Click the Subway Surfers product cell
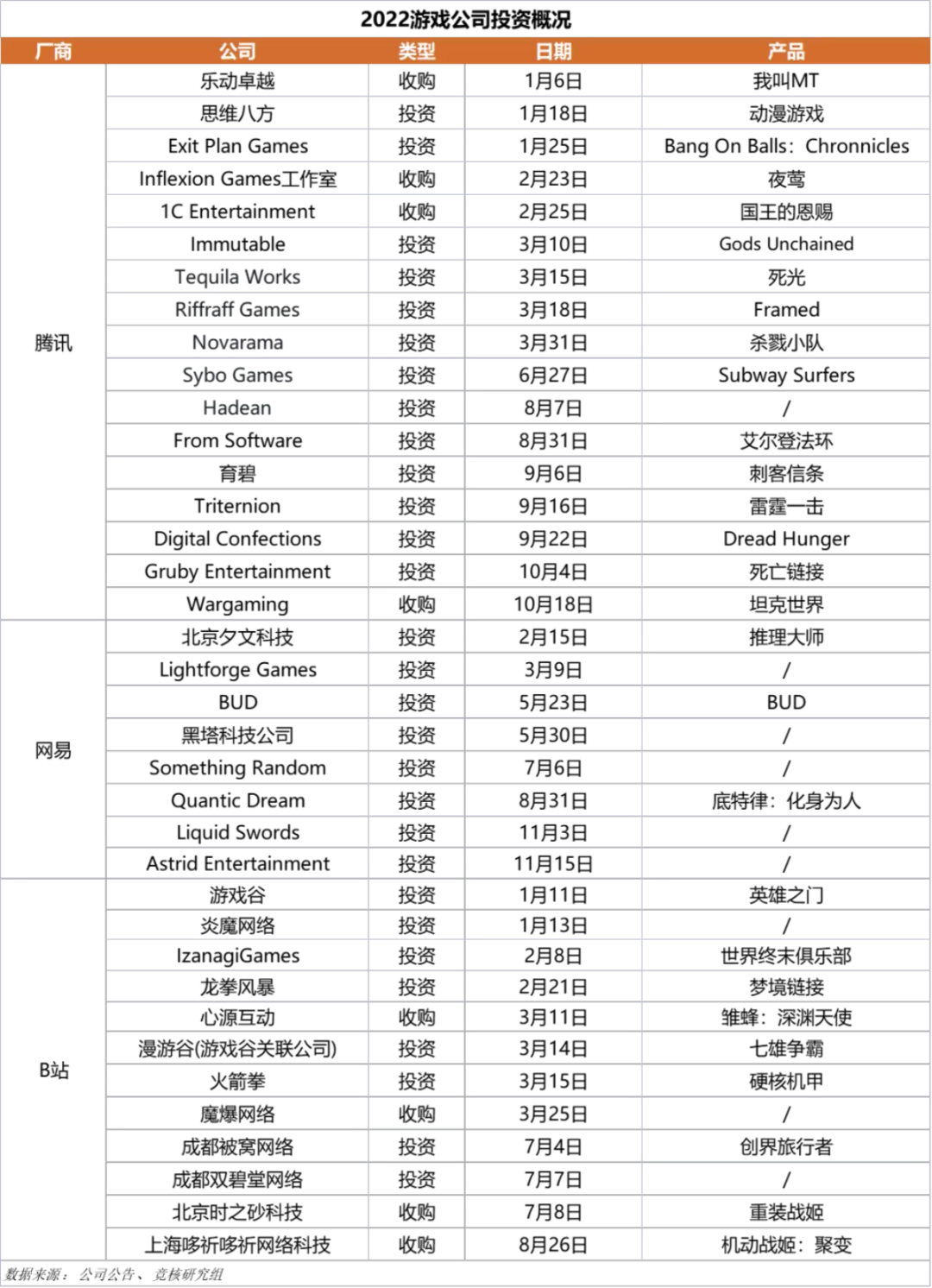 click(x=786, y=376)
